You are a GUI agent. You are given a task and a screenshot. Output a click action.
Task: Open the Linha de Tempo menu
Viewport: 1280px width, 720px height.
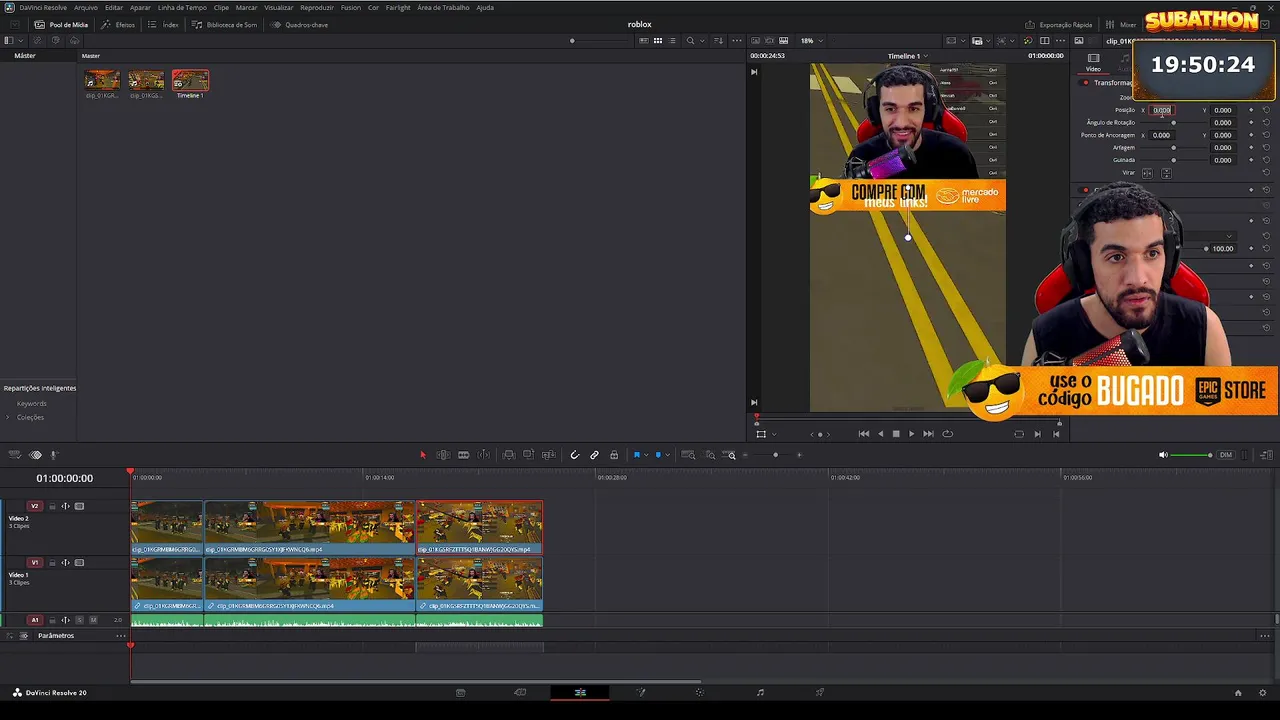182,7
